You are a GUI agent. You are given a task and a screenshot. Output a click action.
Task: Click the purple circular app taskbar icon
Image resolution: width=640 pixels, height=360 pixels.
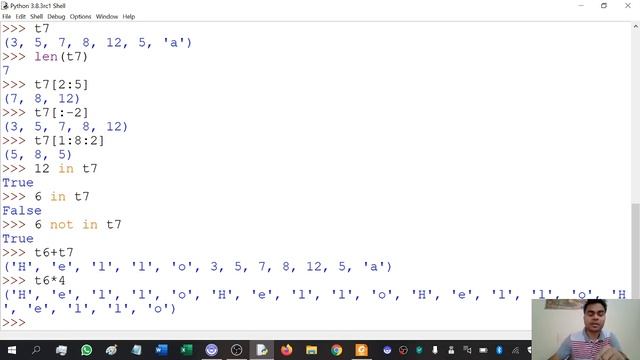tap(211, 350)
